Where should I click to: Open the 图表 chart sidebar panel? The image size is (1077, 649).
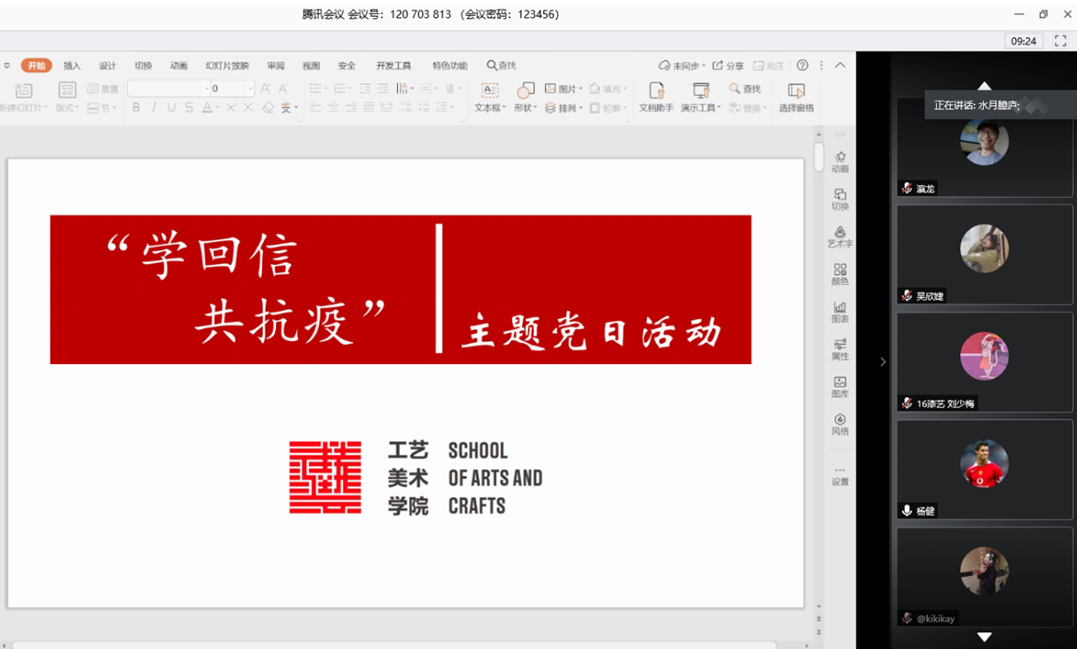coord(840,312)
